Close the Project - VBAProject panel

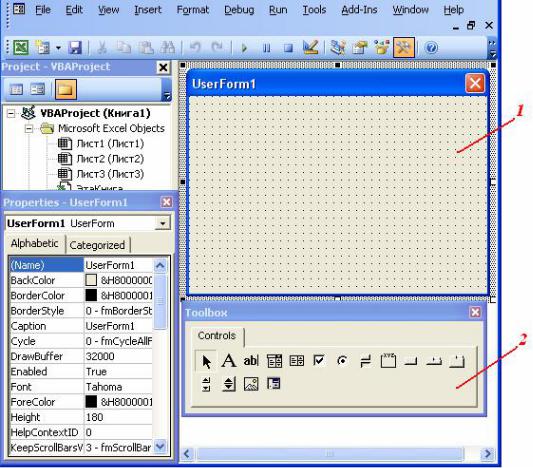[x=163, y=67]
